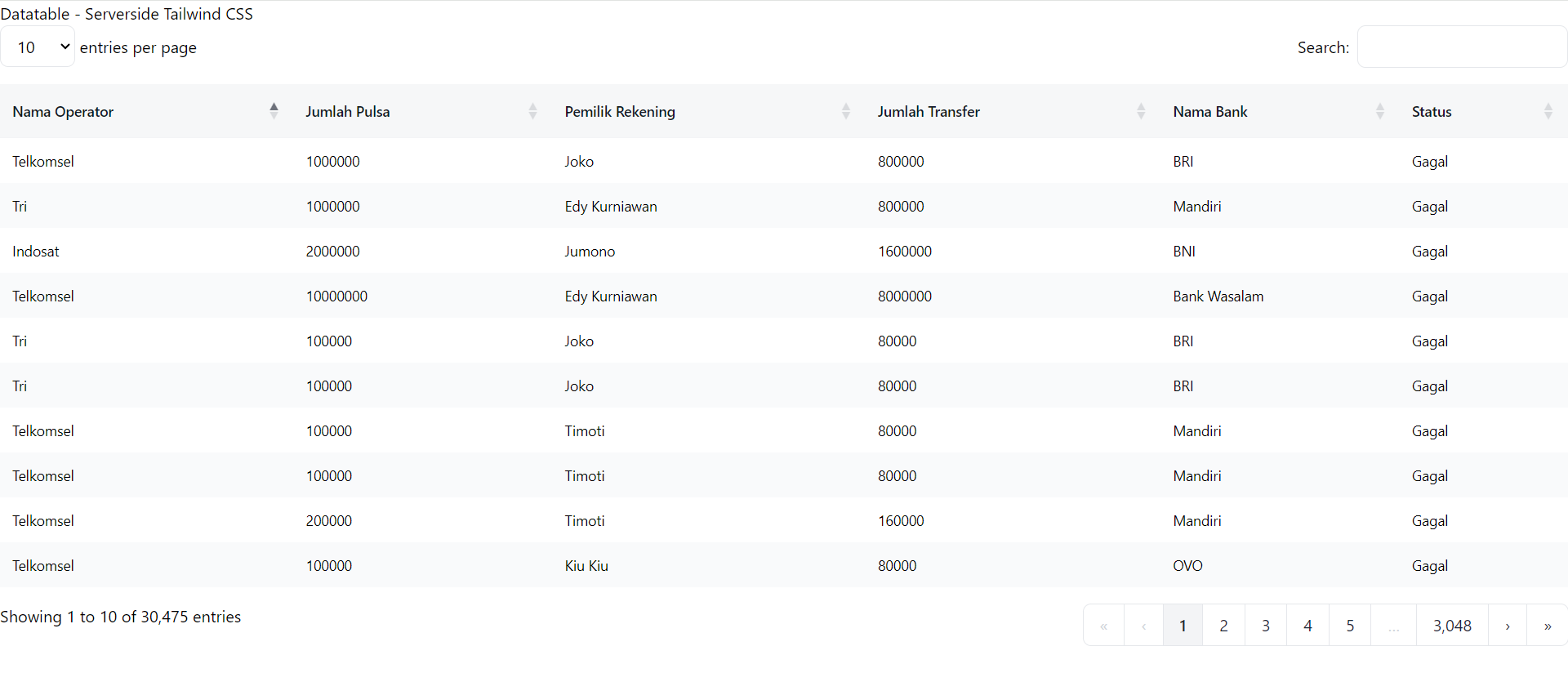Focus the Search input field
The image size is (1568, 673).
[x=1462, y=47]
